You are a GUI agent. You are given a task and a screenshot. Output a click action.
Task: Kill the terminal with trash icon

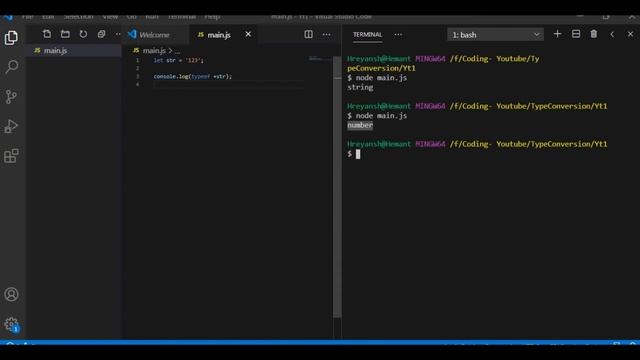(x=594, y=34)
